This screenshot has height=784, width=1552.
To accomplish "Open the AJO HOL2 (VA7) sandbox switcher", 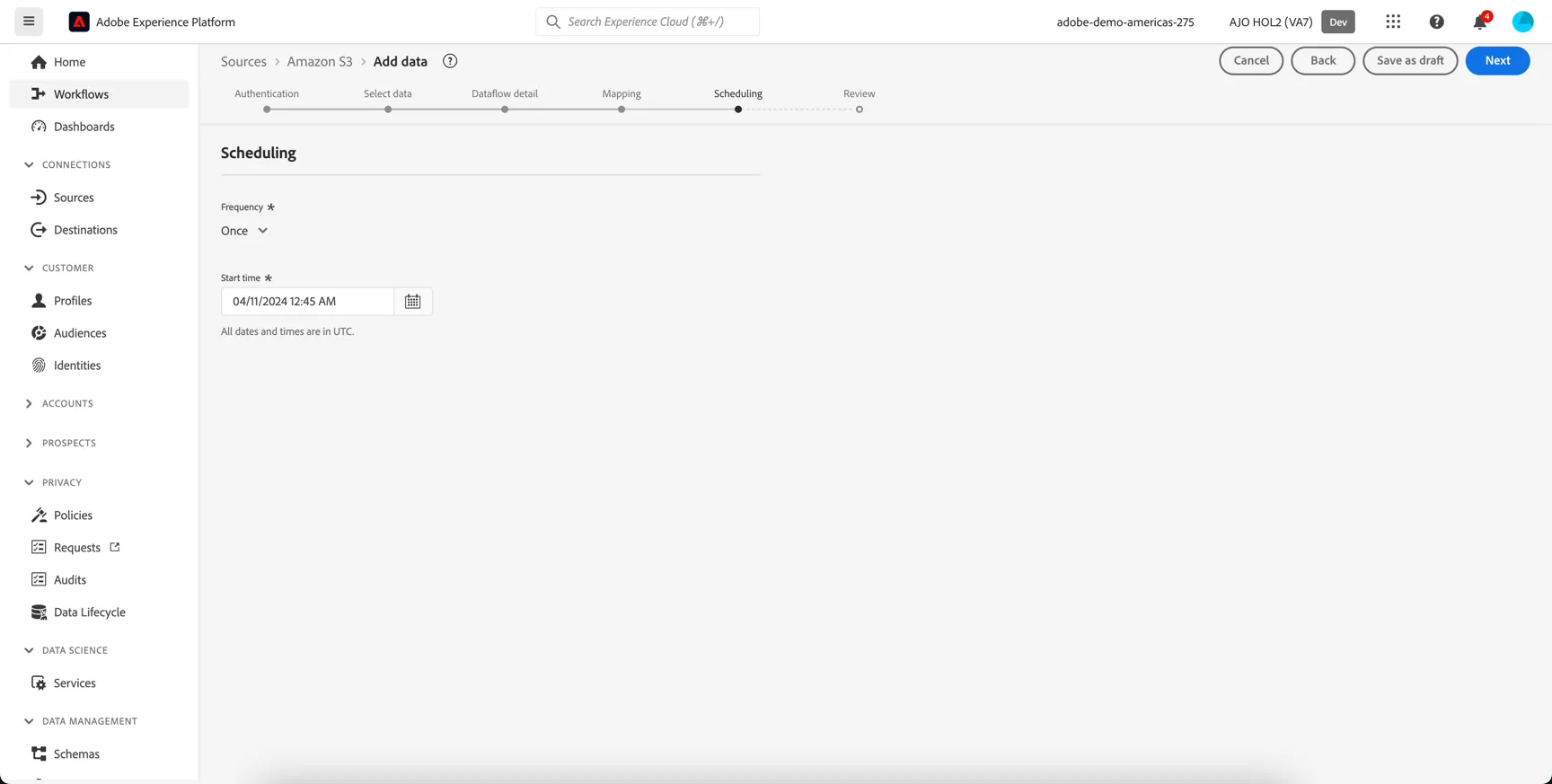I will 1292,22.
